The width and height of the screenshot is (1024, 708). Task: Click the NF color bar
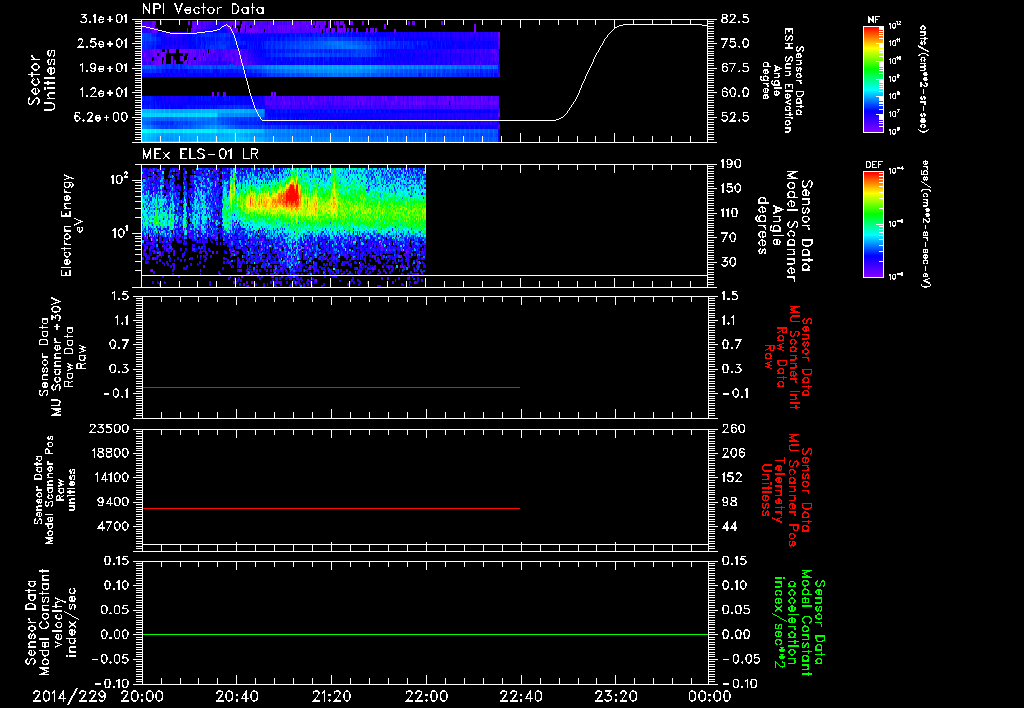click(x=874, y=79)
